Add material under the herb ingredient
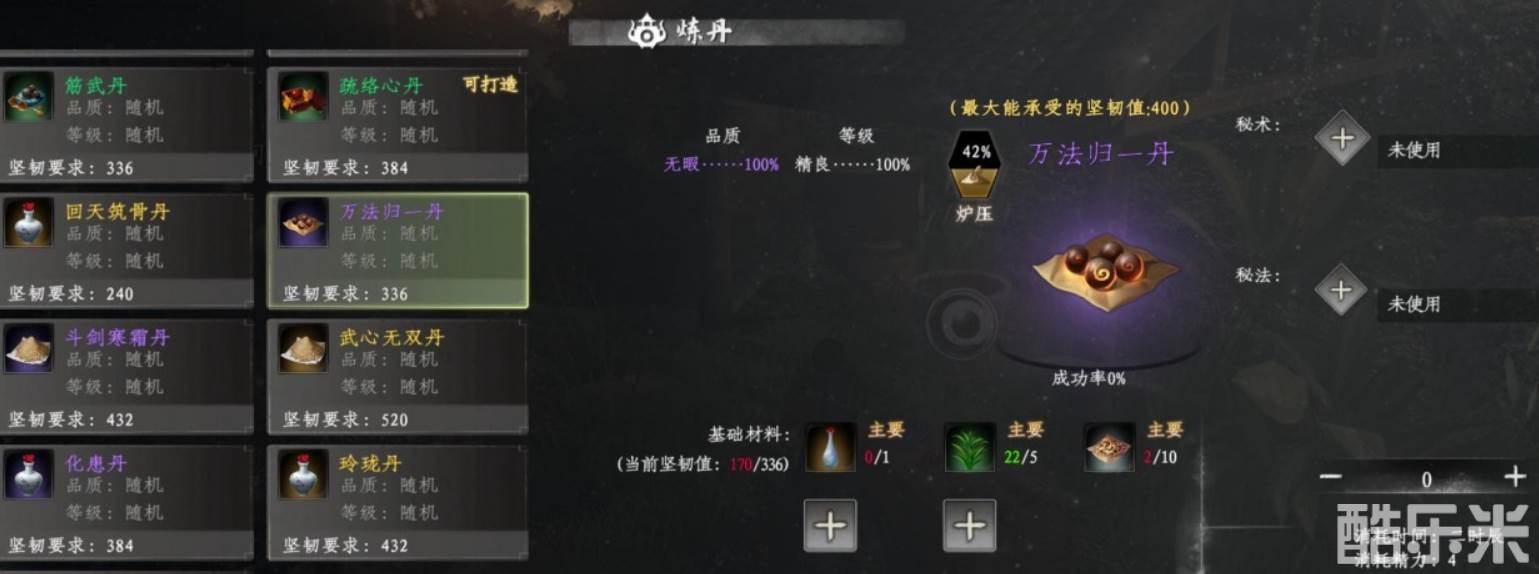This screenshot has width=1539, height=574. point(969,525)
